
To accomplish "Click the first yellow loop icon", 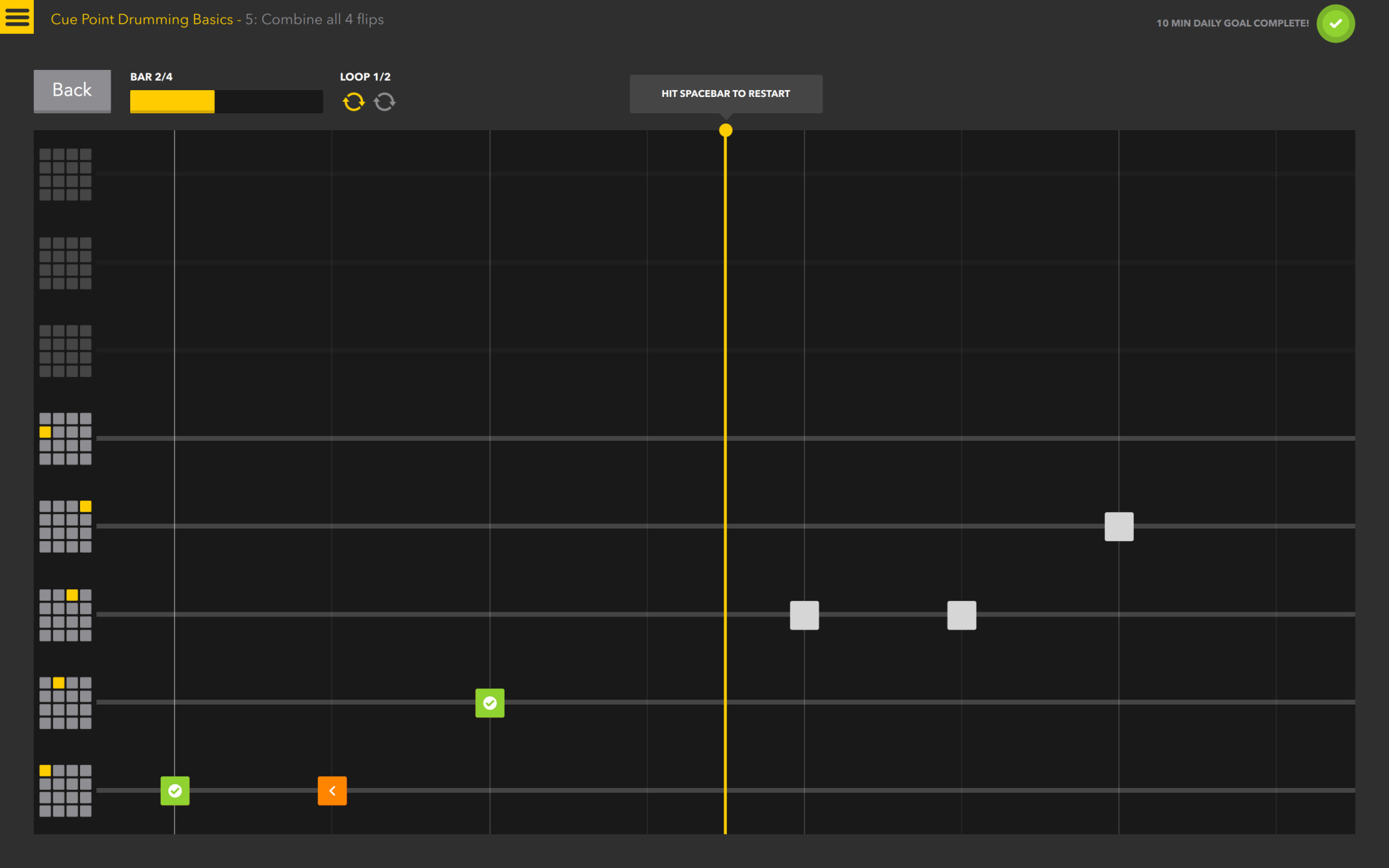I will click(353, 102).
